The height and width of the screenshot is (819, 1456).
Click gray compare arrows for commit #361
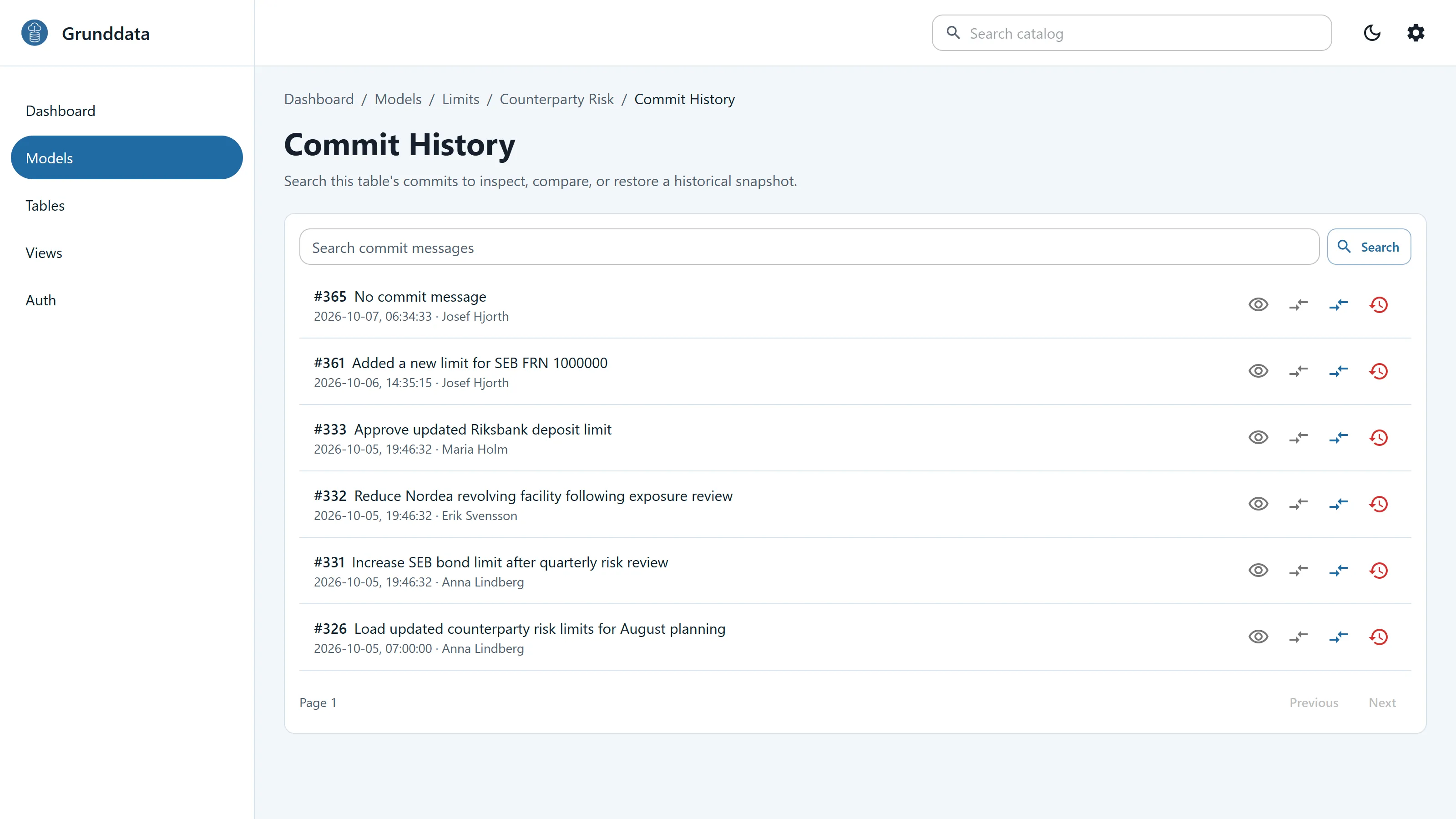[x=1298, y=371]
